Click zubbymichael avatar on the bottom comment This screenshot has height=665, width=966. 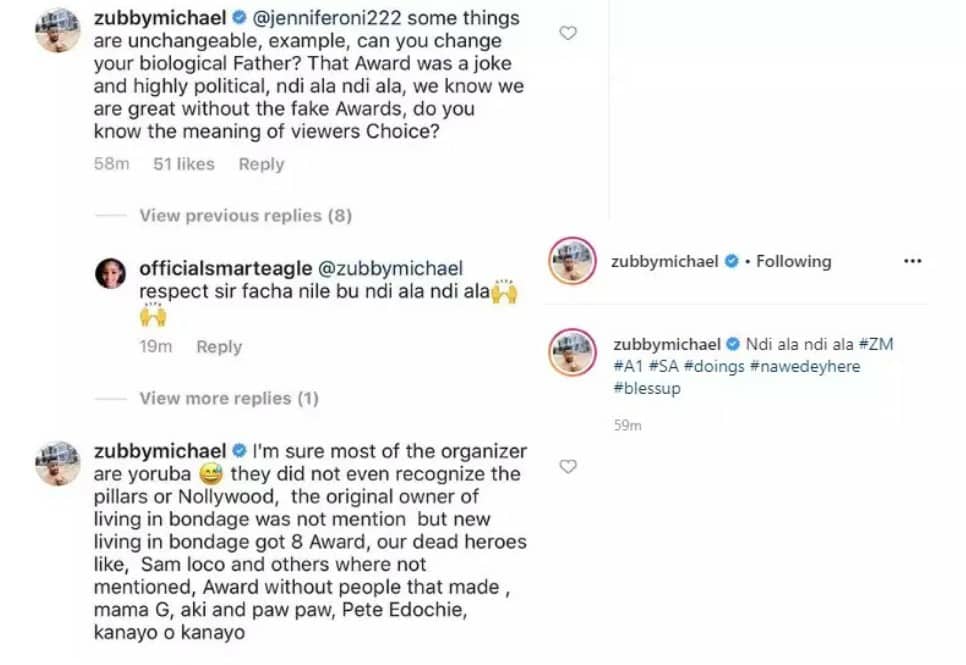tap(57, 462)
